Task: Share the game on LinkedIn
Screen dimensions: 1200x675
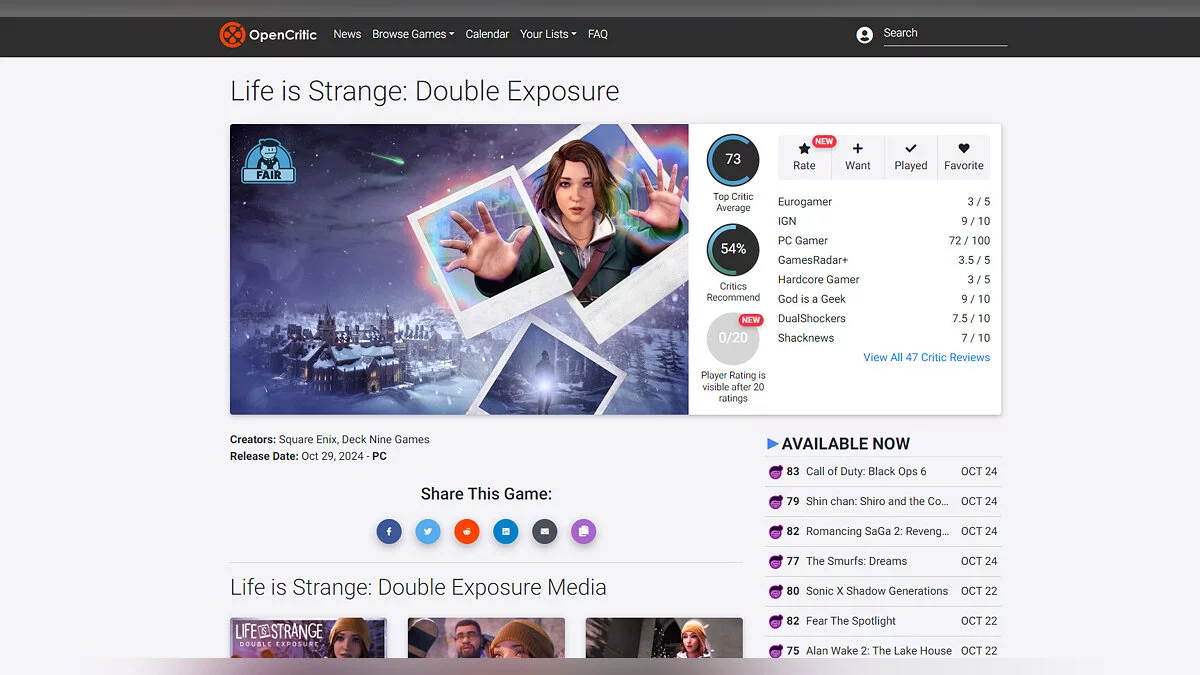Action: [x=506, y=531]
